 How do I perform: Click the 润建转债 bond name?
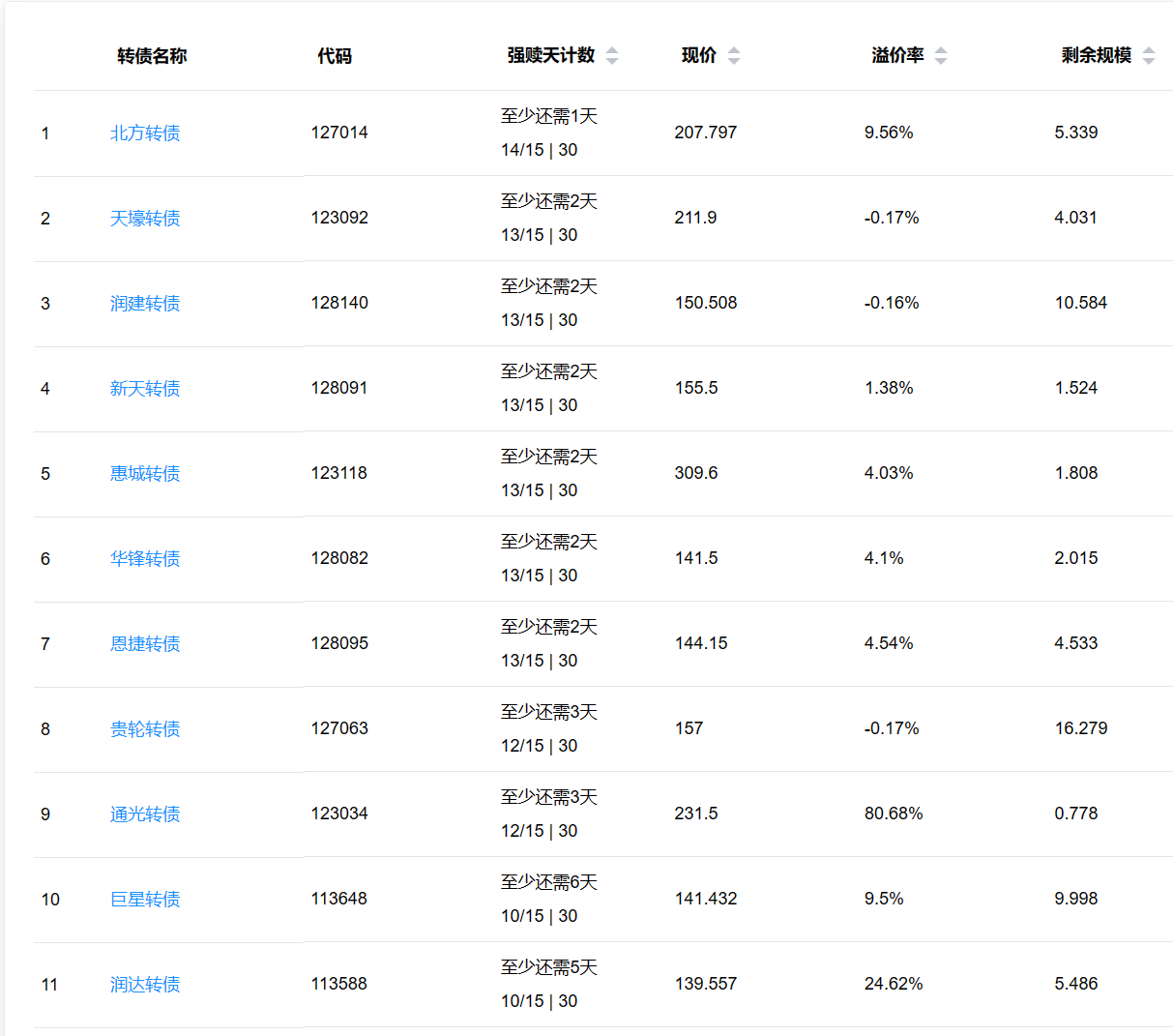(145, 304)
